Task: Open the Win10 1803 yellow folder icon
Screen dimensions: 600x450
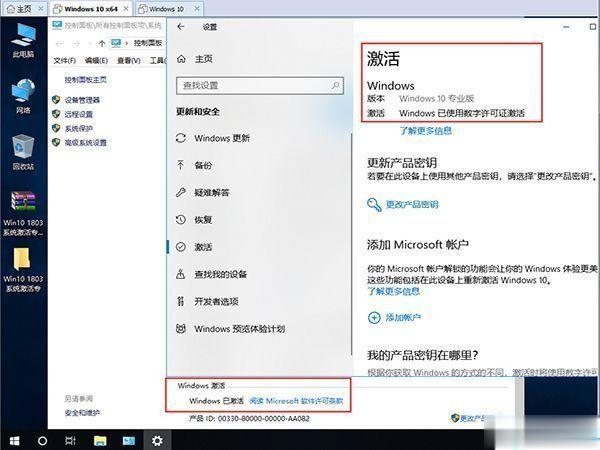Action: tap(23, 270)
